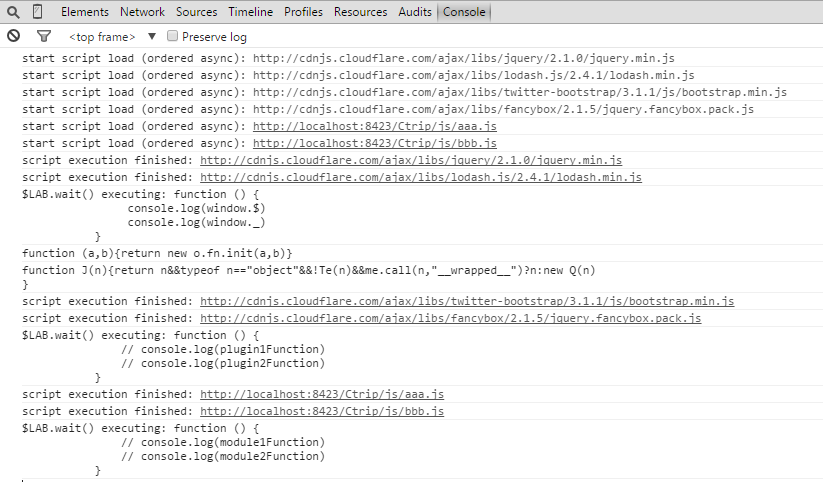Screen dimensions: 823x482
Task: Click the magnifier inspect element icon
Action: 13,12
